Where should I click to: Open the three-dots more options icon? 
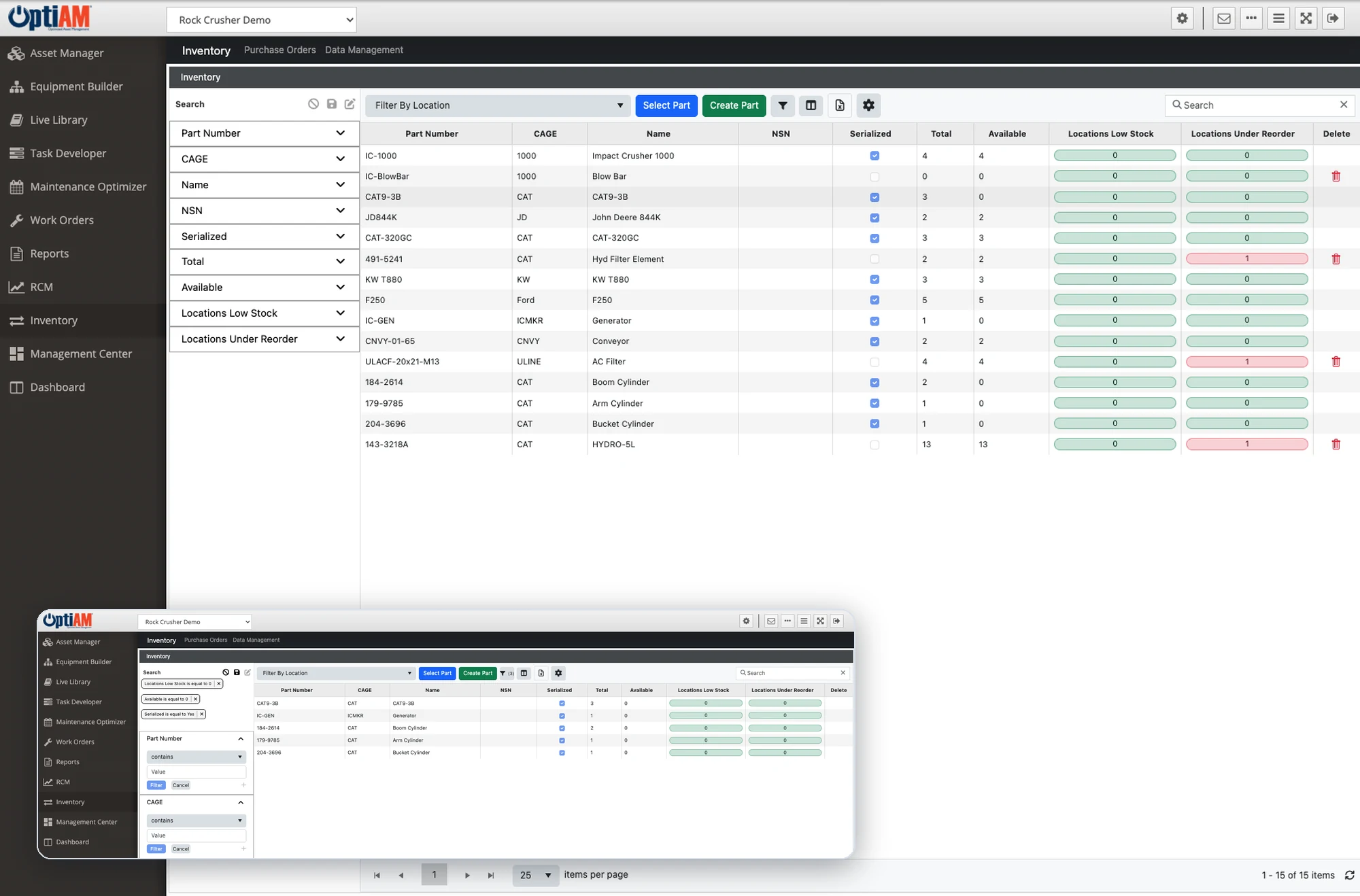click(x=1251, y=18)
